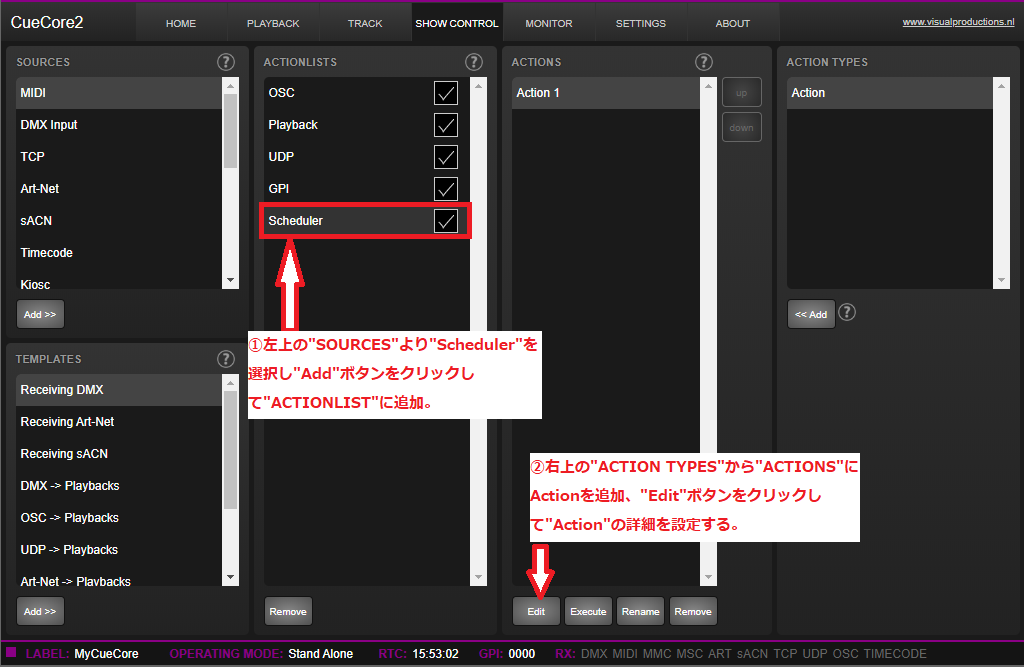Select the UDP -> Playbacks template
The image size is (1024, 667).
point(119,550)
